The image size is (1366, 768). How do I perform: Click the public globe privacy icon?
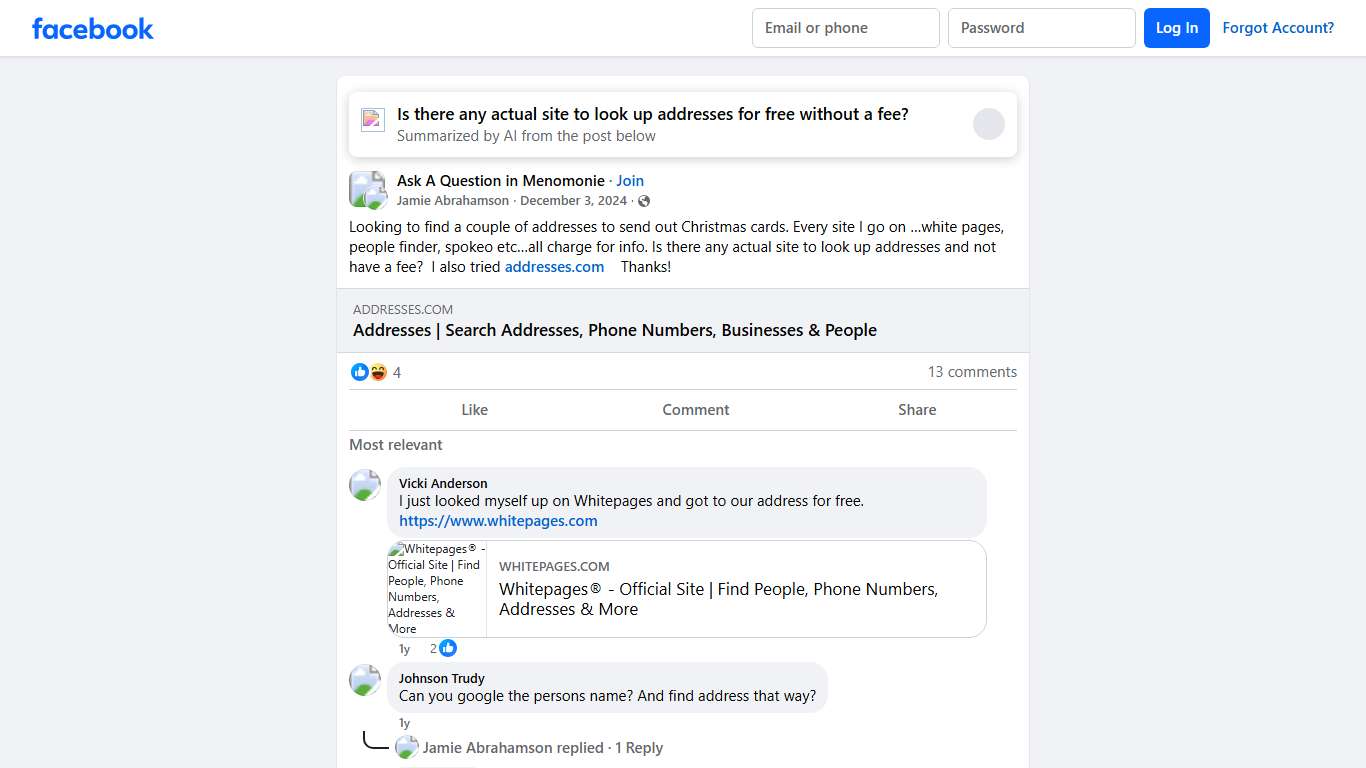644,201
